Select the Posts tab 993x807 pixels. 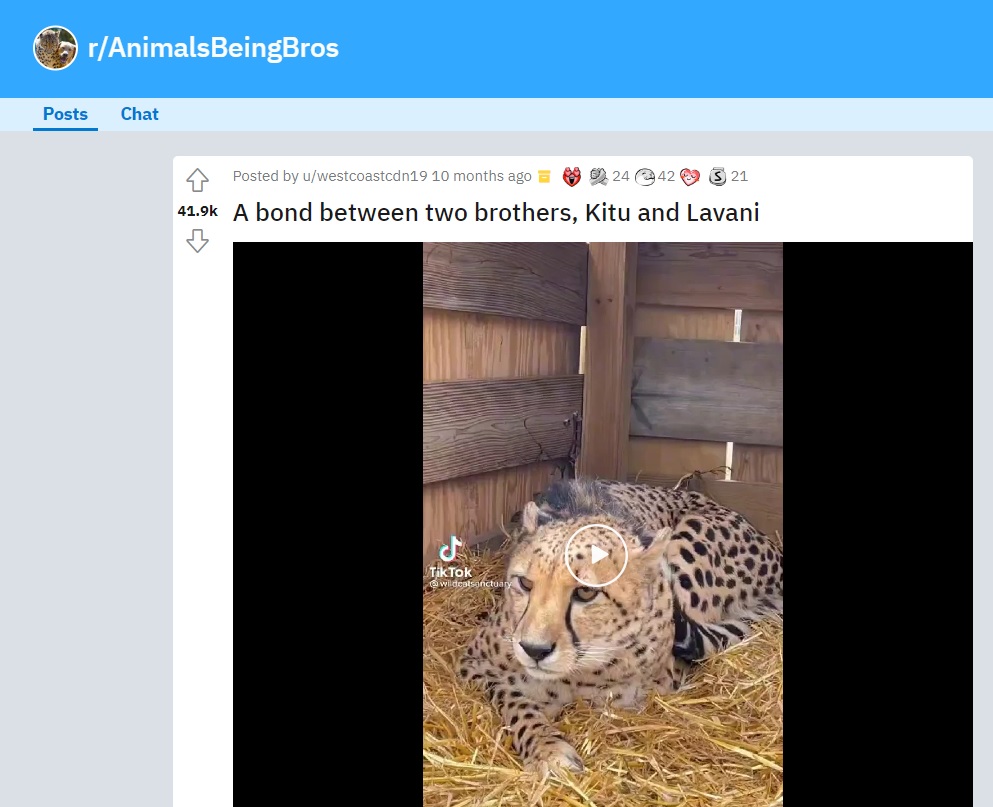(x=65, y=114)
